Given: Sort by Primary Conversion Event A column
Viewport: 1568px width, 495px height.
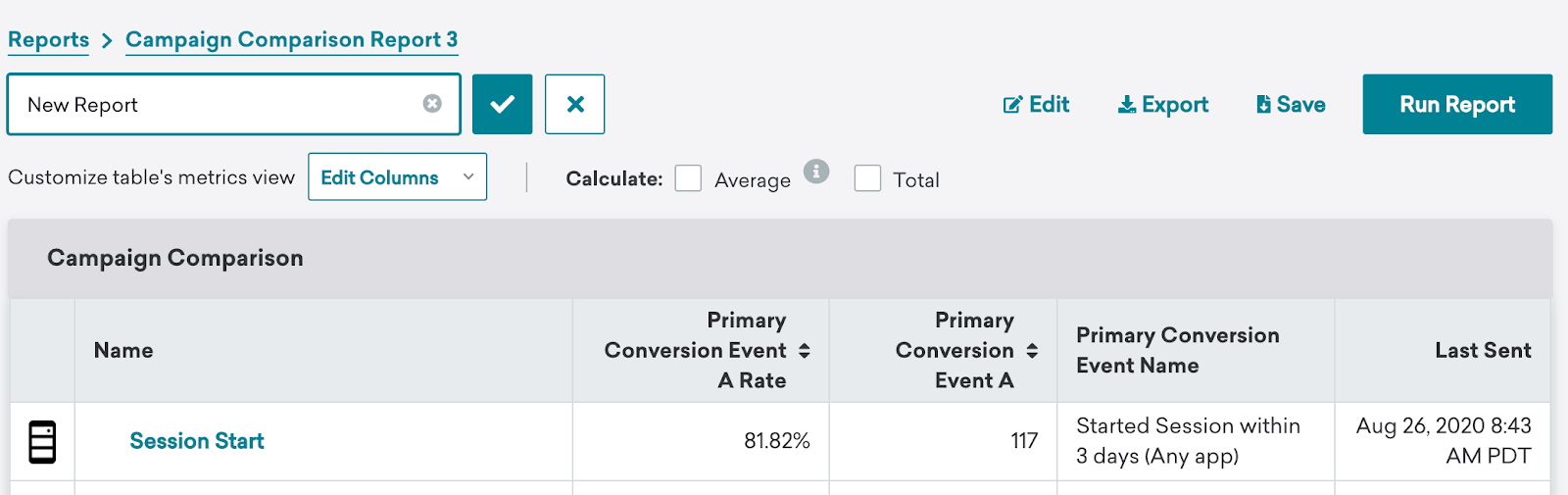Looking at the screenshot, I should tap(1032, 351).
